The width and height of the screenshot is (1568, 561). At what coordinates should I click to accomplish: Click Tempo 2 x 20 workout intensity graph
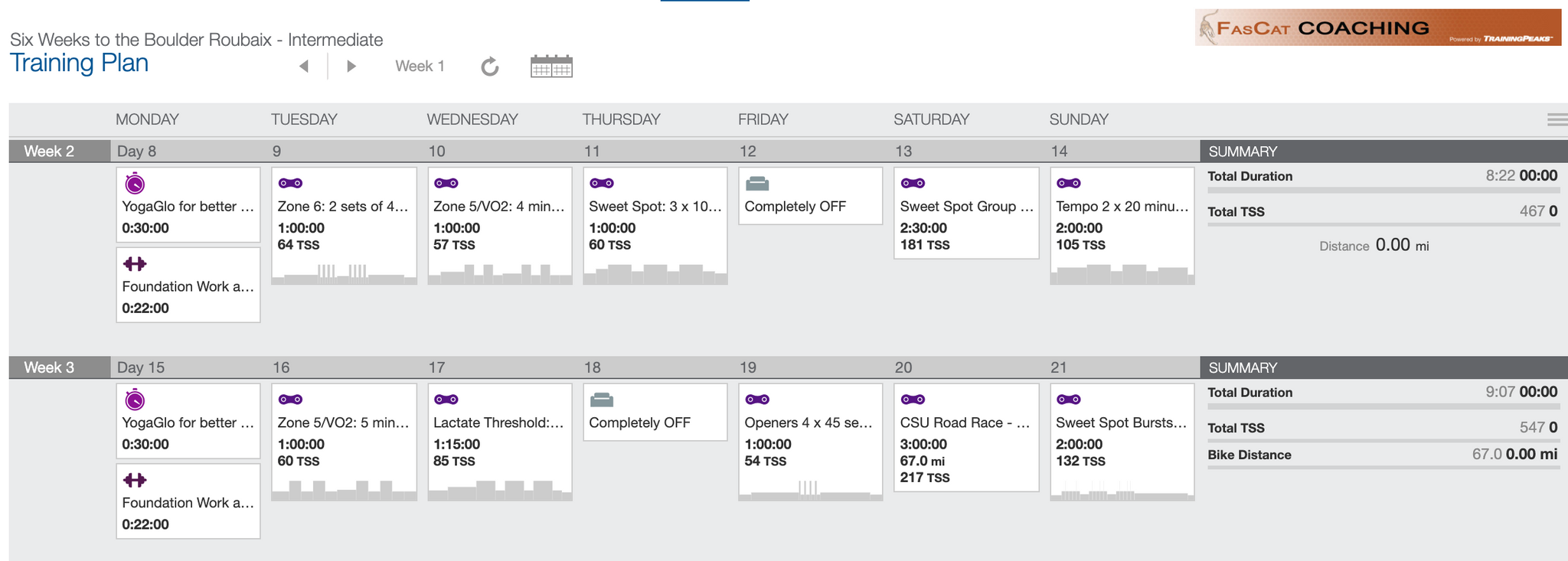pyautogui.click(x=1122, y=273)
